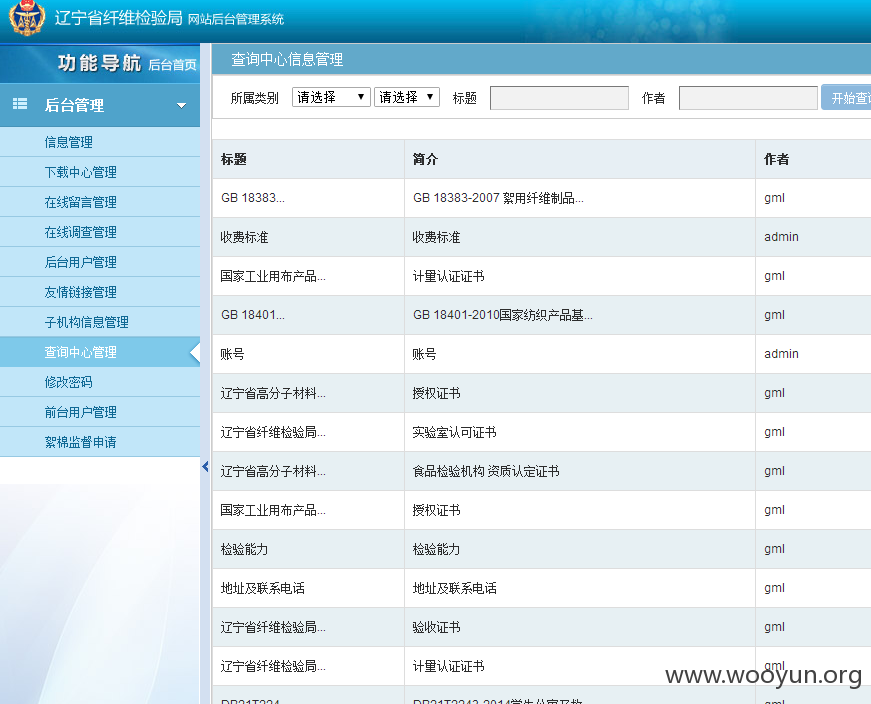This screenshot has width=871, height=704.
Task: Focus the 作者 input field
Action: 748,98
